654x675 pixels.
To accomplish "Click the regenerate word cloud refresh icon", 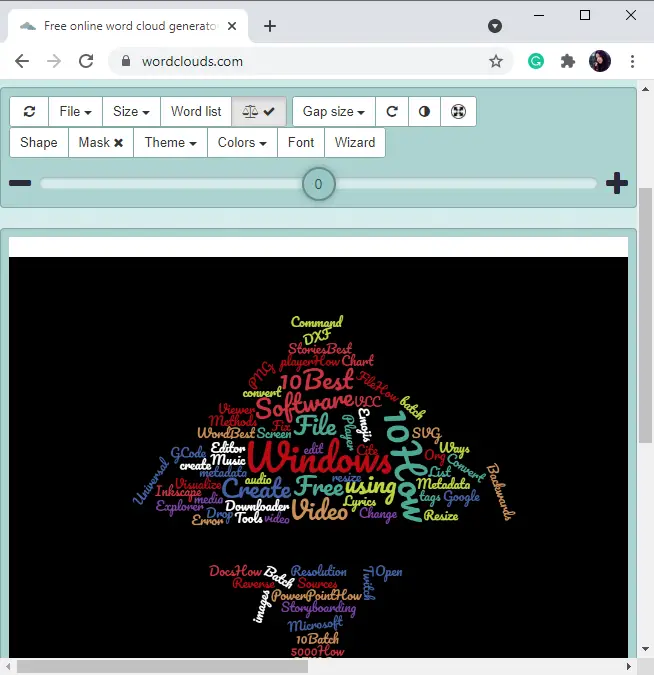I will 29,111.
